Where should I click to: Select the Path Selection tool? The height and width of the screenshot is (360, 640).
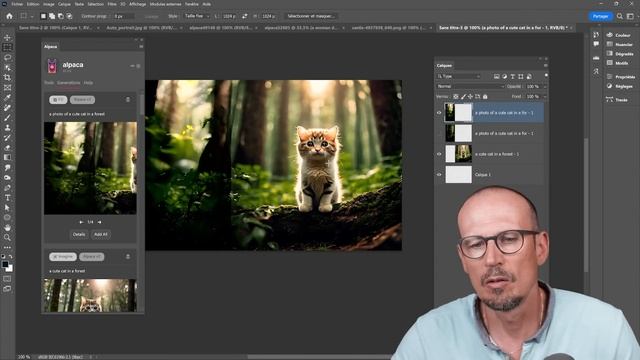pyautogui.click(x=7, y=208)
